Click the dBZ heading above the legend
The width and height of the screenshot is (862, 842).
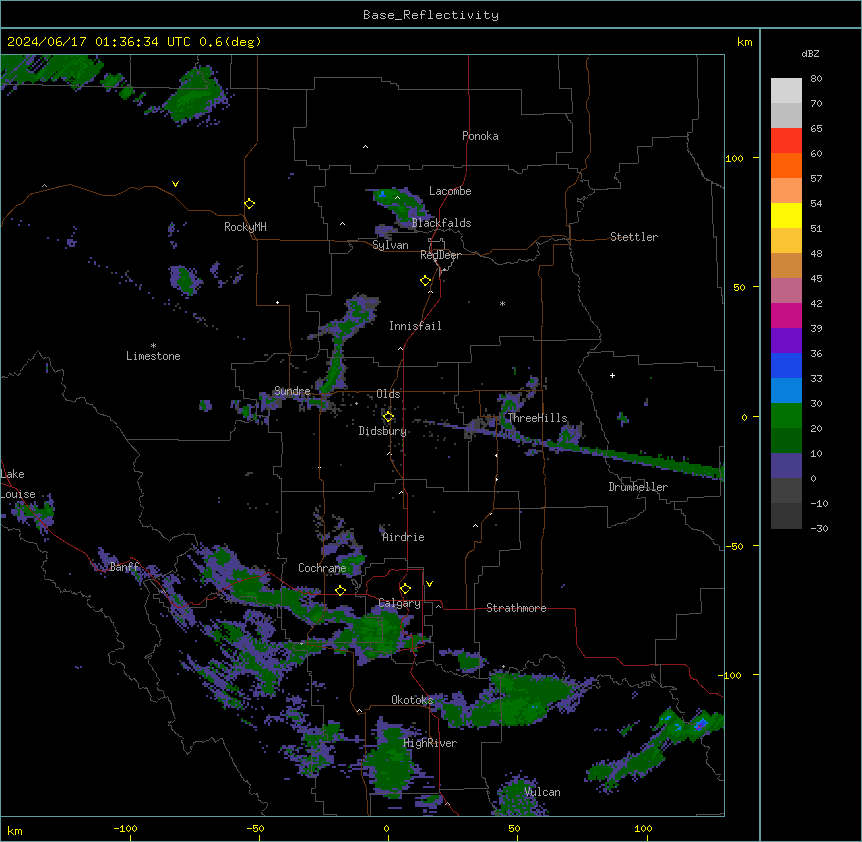pos(810,53)
